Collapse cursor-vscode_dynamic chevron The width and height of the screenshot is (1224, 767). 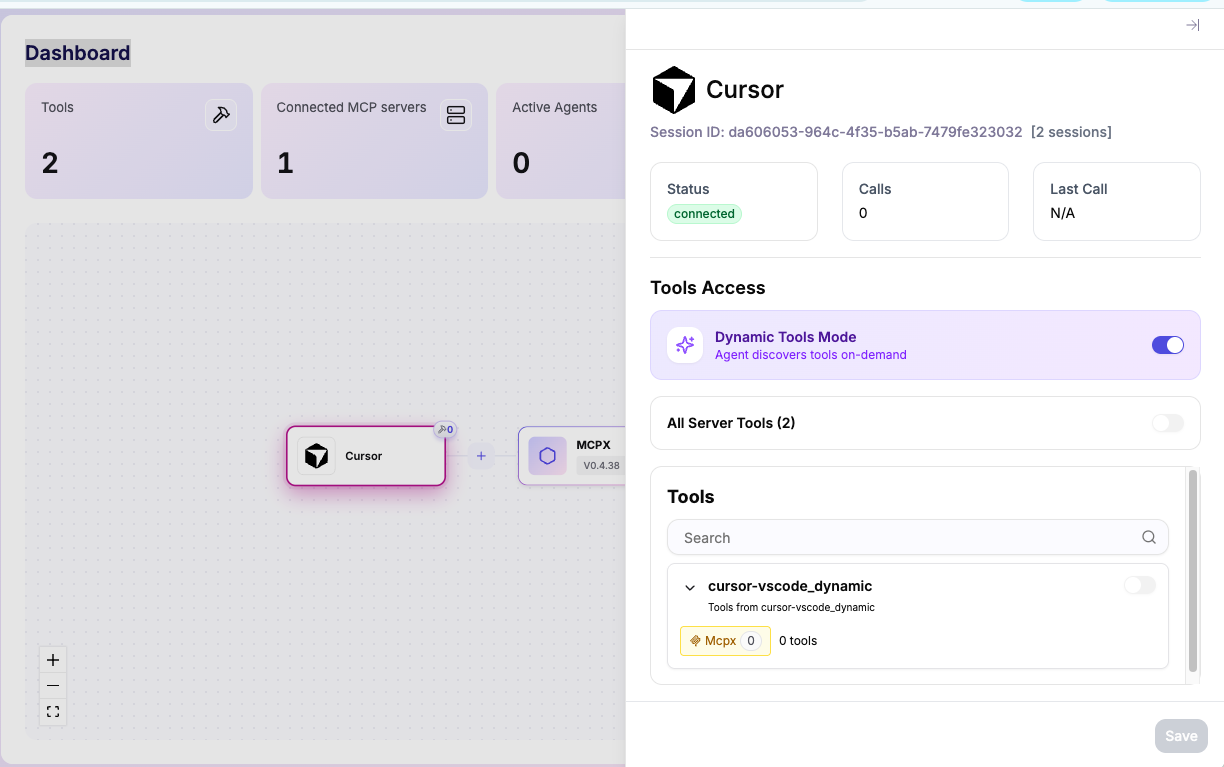click(x=690, y=587)
